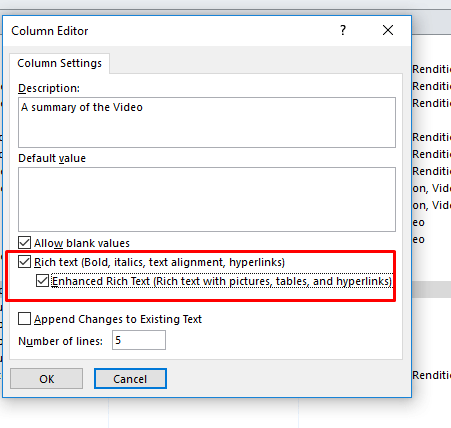Dismiss the dialog using Cancel
Image resolution: width=451 pixels, height=428 pixels.
(x=130, y=379)
